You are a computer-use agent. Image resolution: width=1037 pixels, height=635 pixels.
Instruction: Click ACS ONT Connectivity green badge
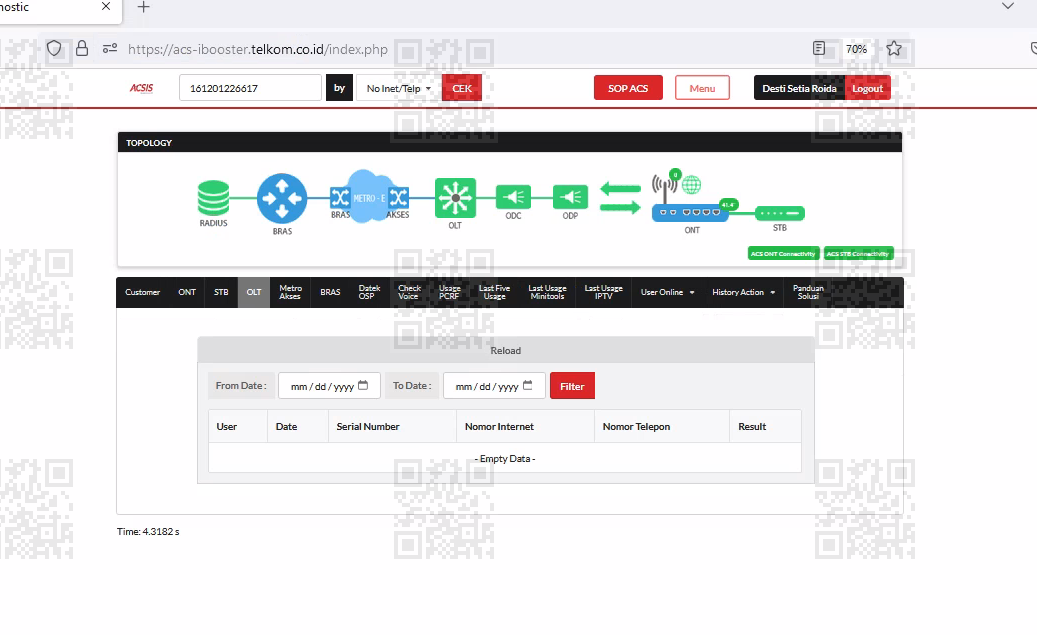784,253
